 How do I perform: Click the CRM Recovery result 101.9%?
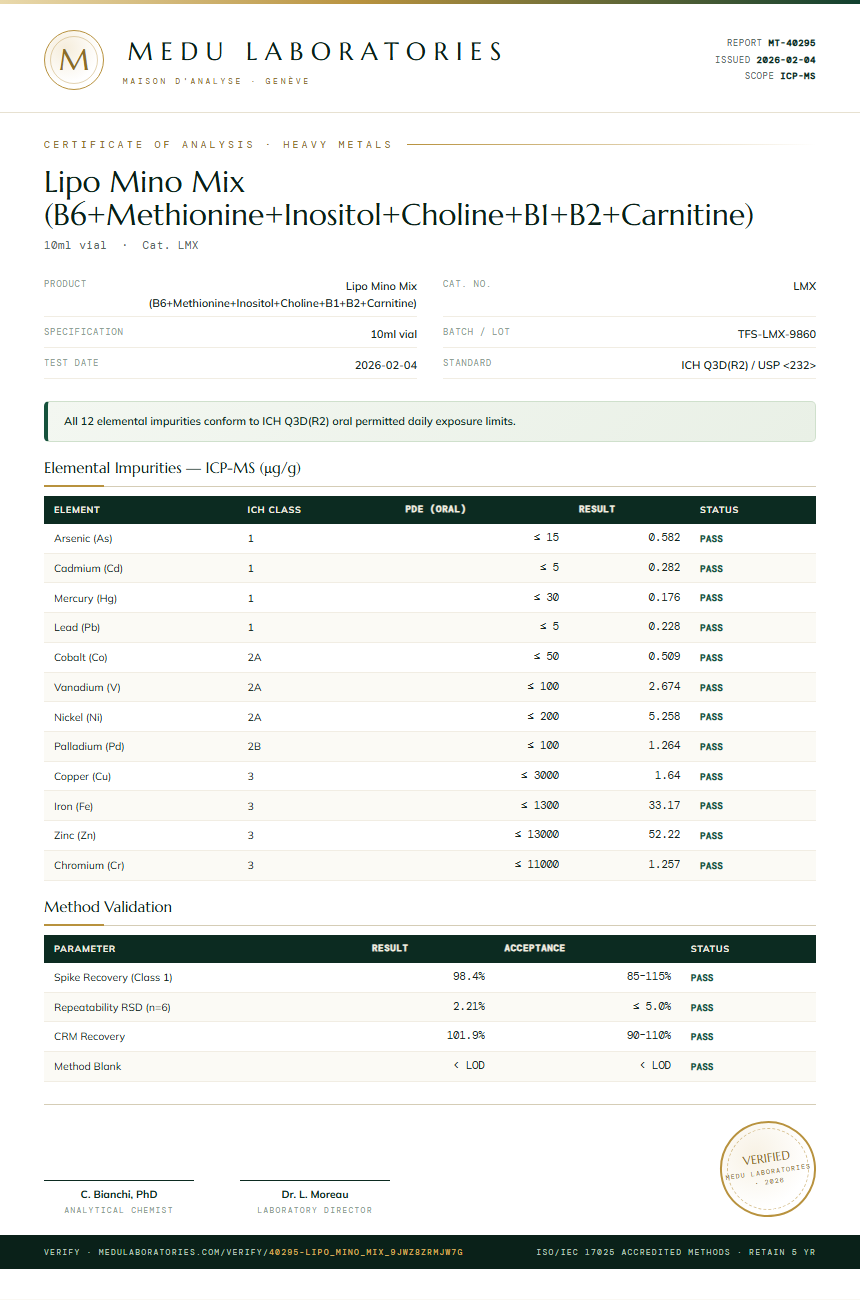click(466, 1036)
